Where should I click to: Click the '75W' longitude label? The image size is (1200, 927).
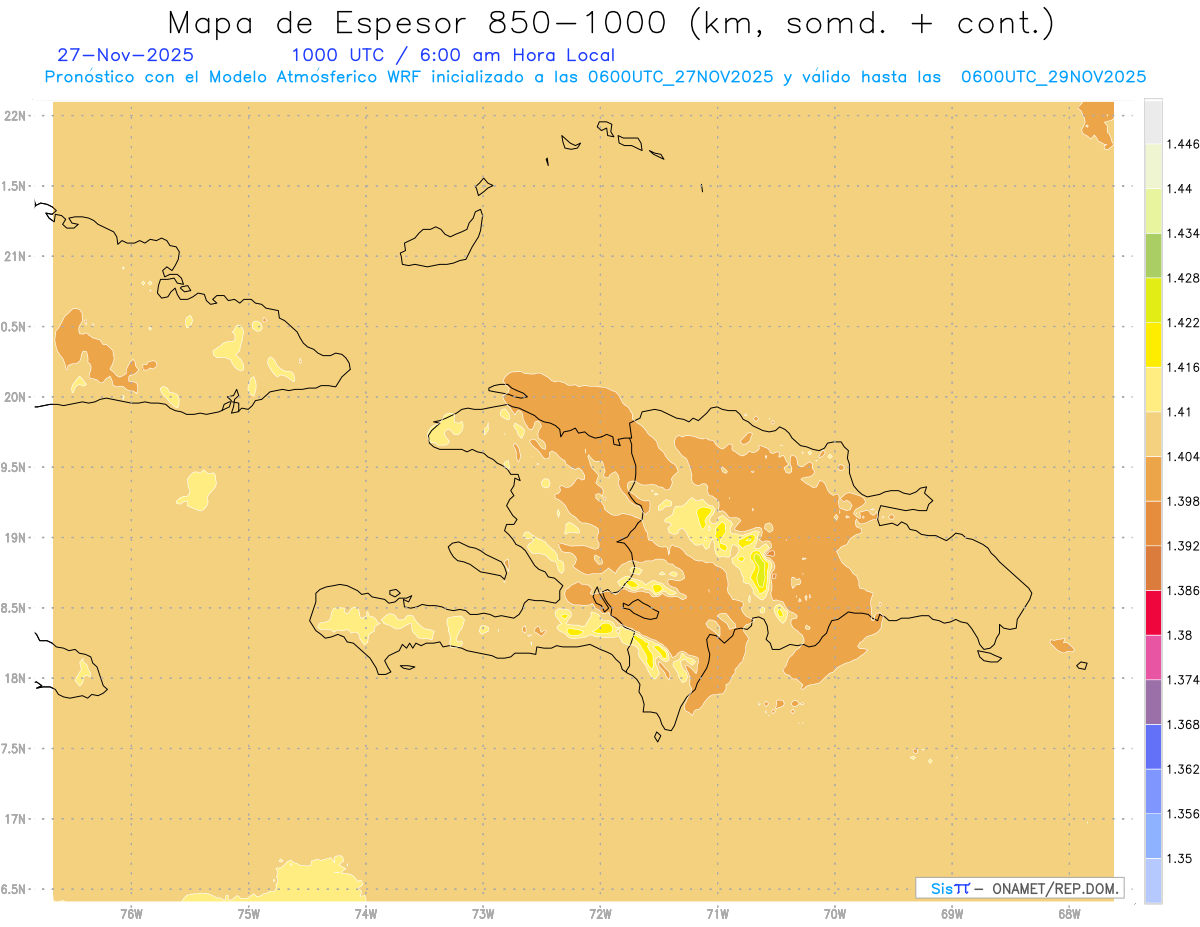point(248,915)
